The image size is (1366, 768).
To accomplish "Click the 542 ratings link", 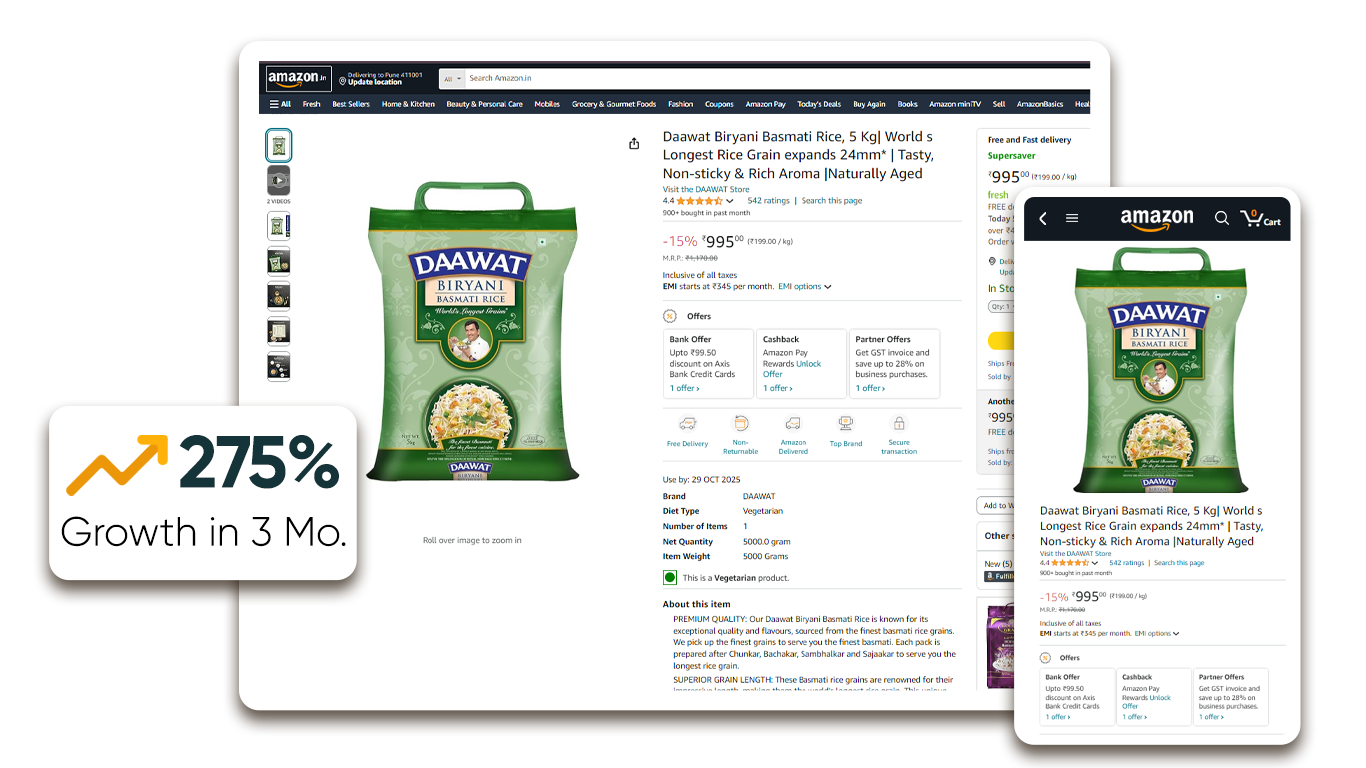I will pos(768,201).
